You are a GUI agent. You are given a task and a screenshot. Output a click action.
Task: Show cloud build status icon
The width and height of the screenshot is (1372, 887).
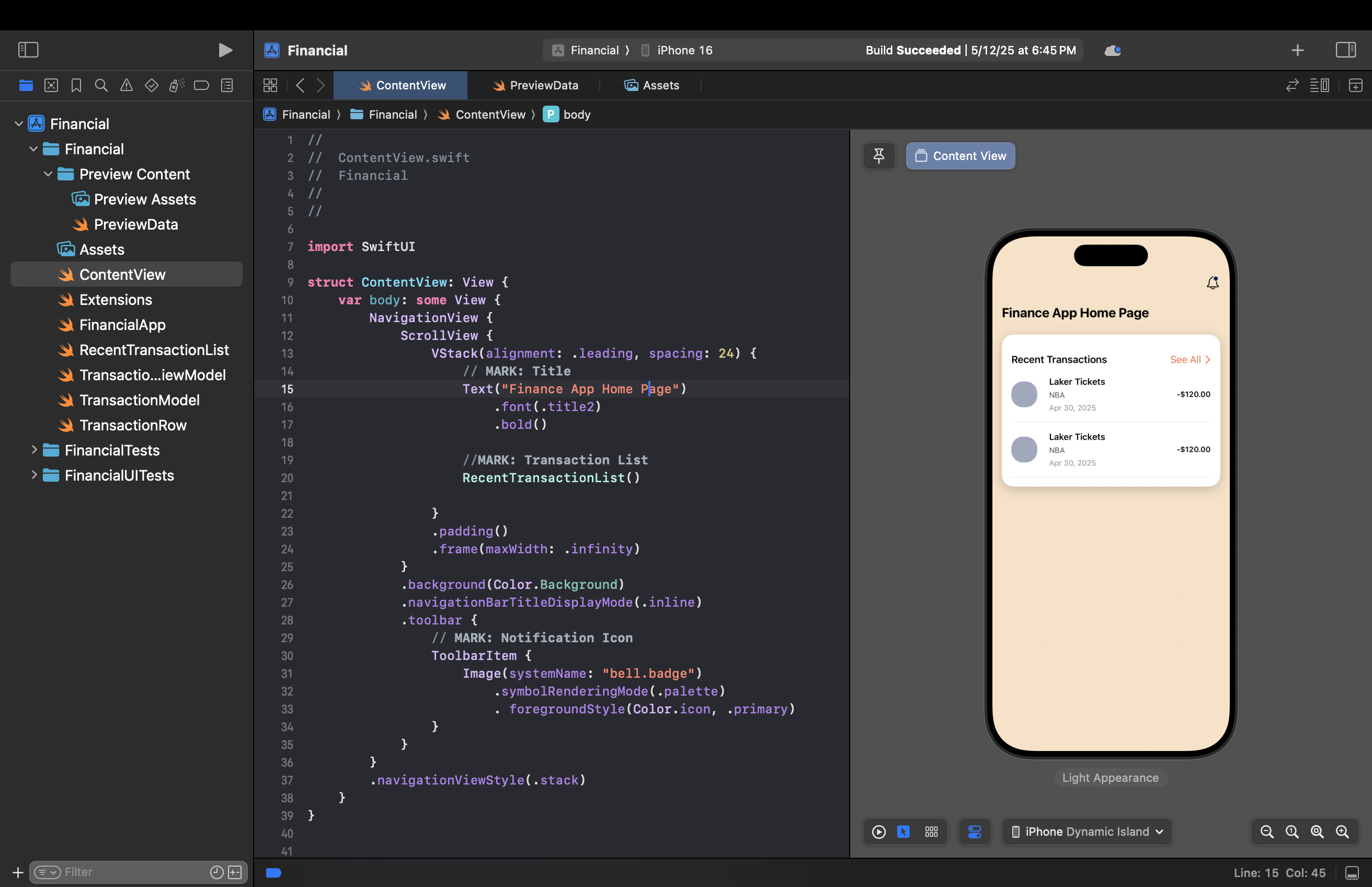(1112, 51)
